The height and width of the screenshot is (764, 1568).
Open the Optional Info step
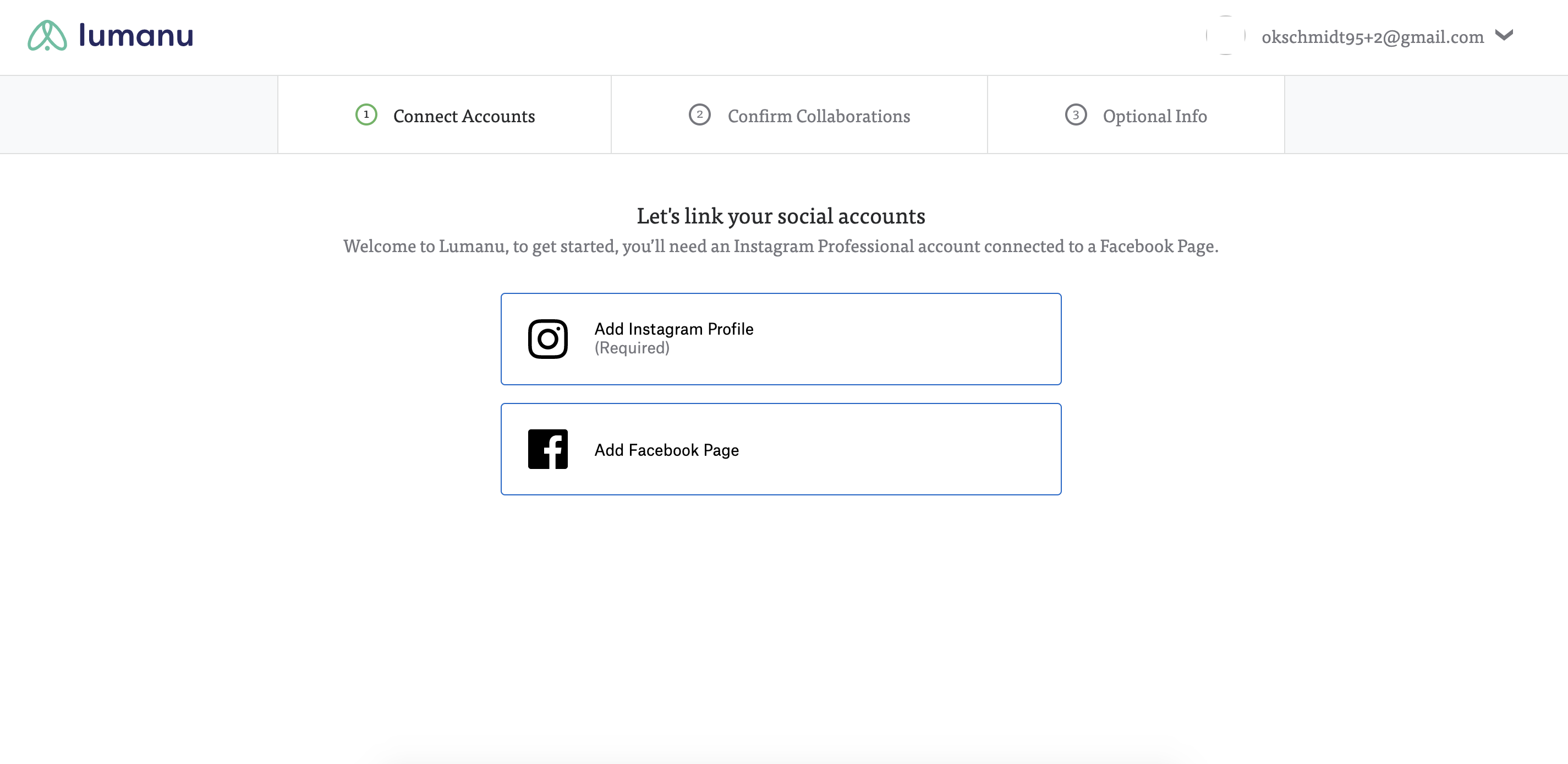coord(1136,115)
